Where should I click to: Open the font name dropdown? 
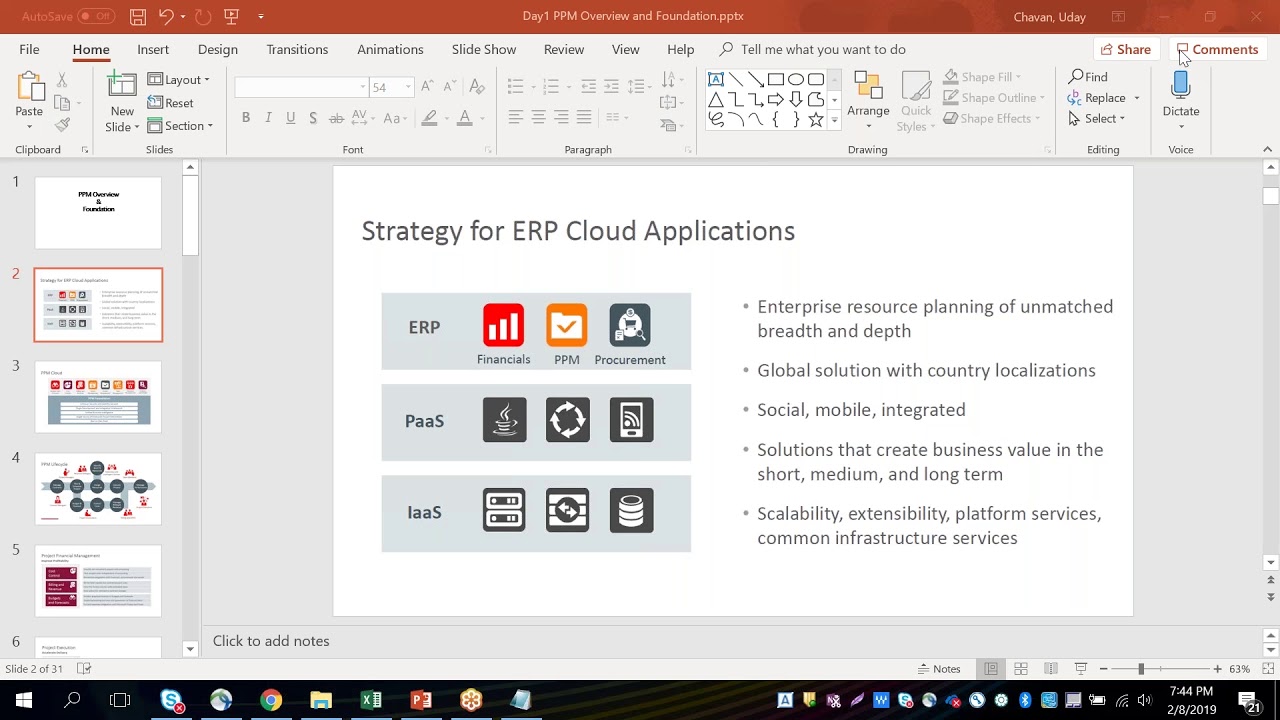click(362, 88)
